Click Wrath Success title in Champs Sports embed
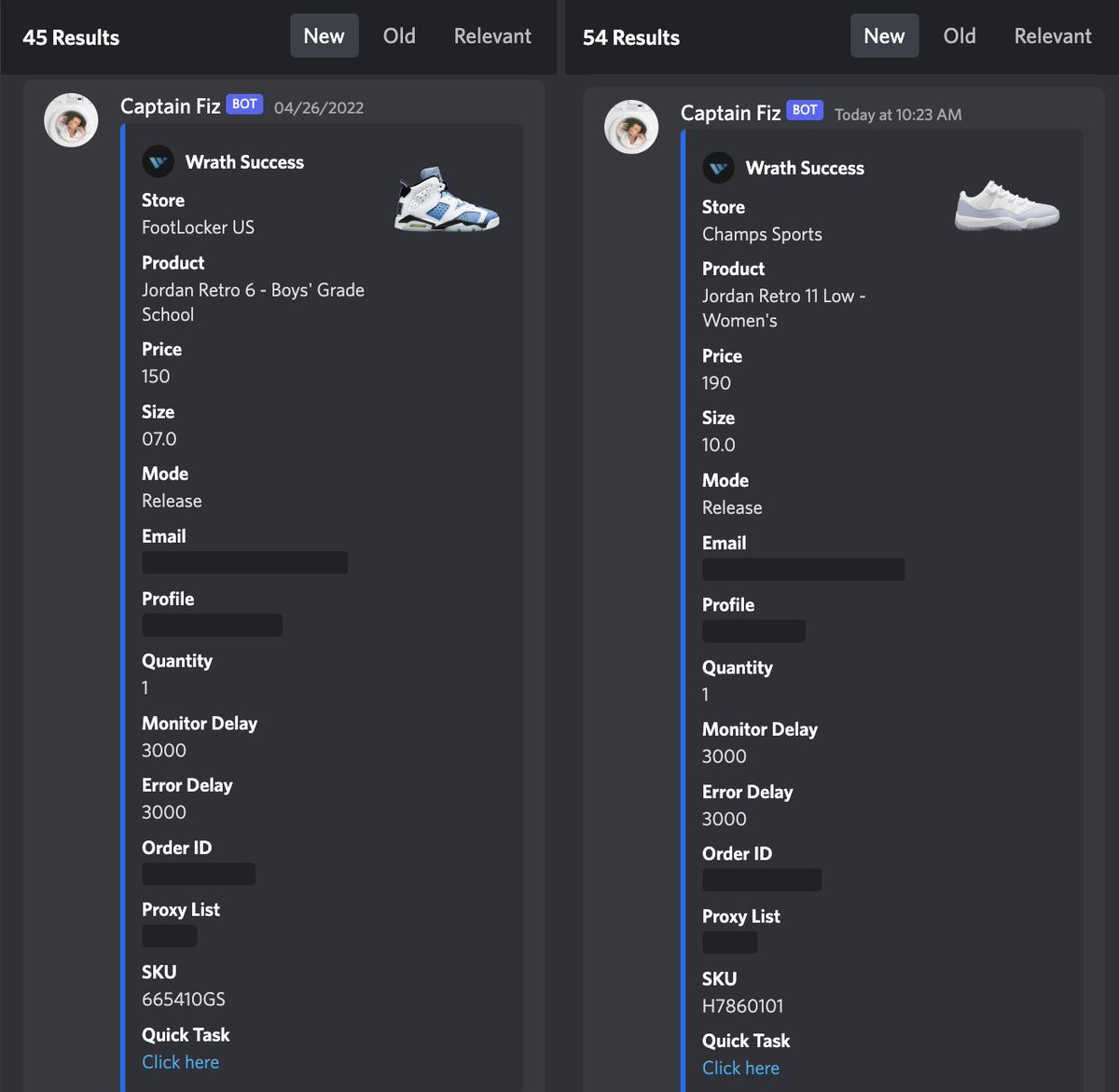Viewport: 1119px width, 1092px height. click(x=805, y=169)
